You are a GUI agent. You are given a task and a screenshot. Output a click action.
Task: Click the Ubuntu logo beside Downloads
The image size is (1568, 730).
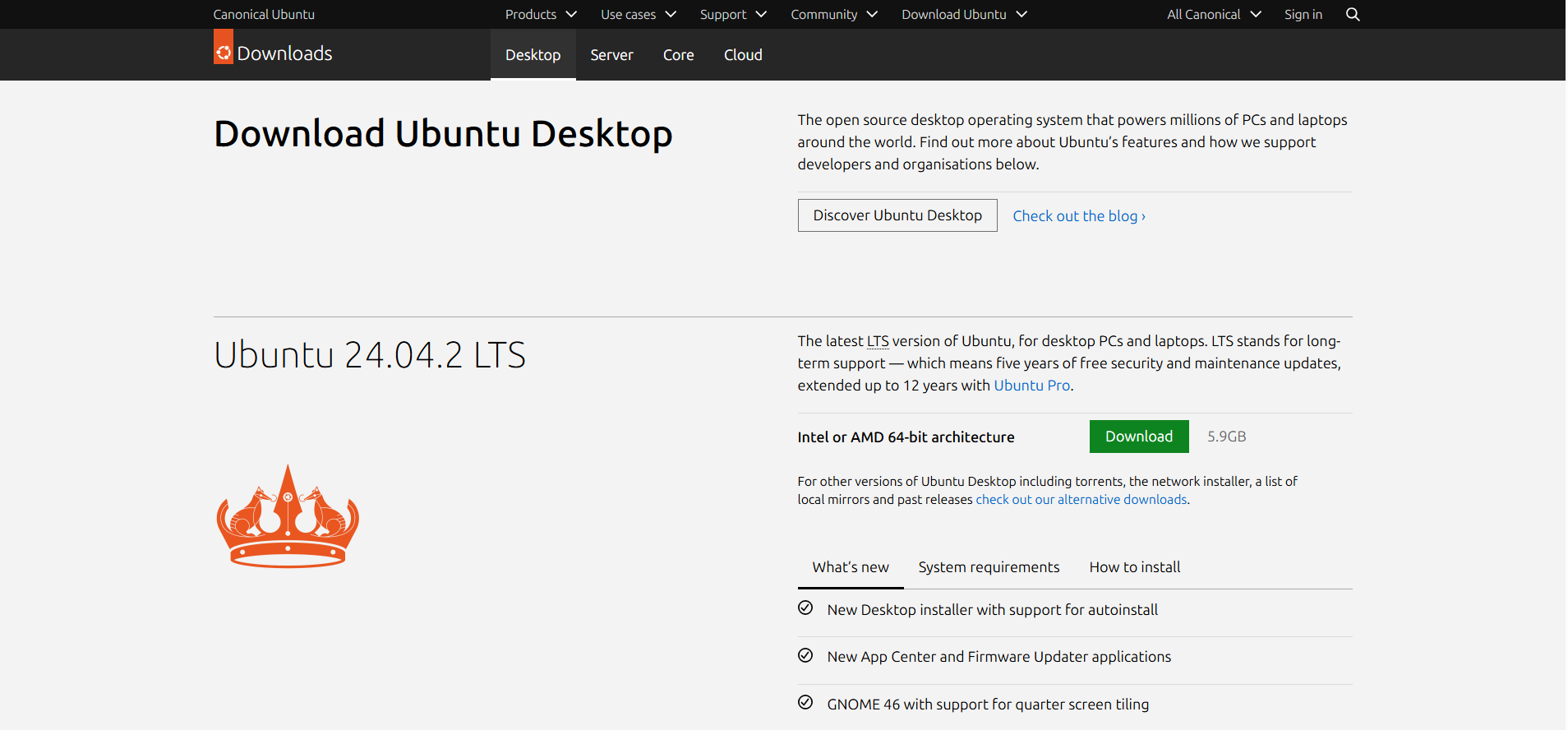(x=224, y=47)
